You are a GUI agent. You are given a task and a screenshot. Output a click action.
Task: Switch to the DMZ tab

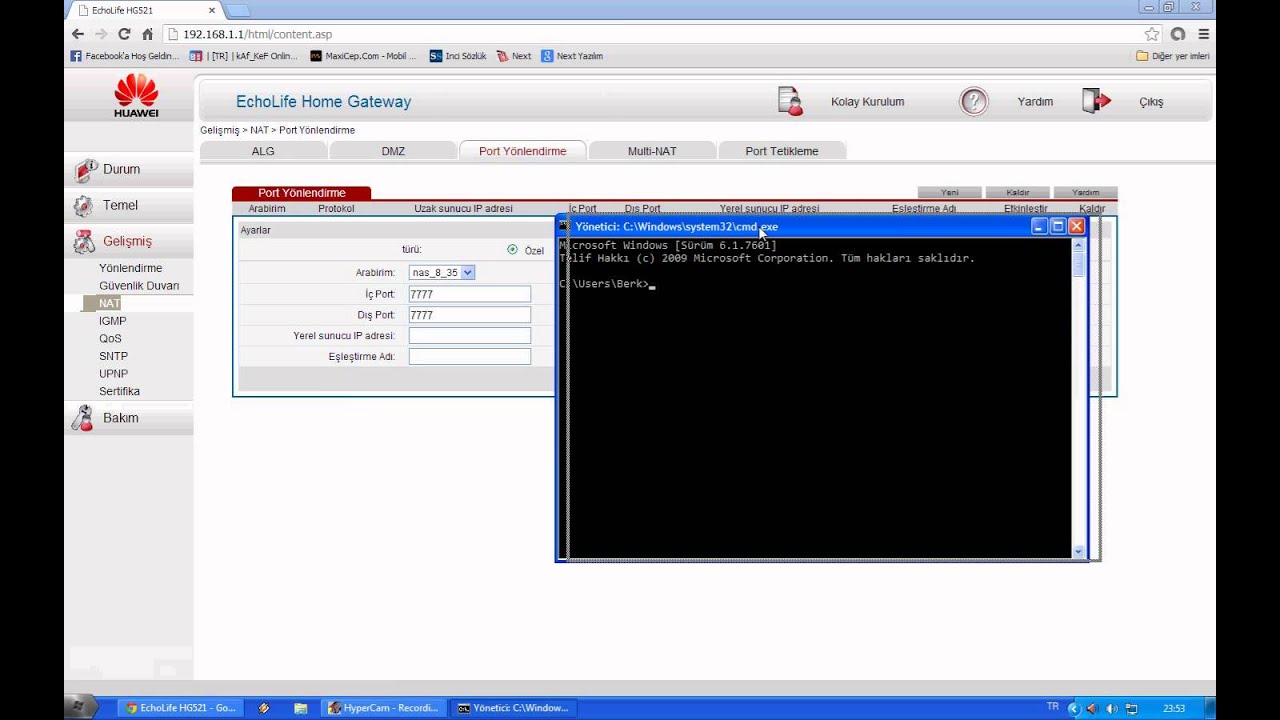pos(393,151)
